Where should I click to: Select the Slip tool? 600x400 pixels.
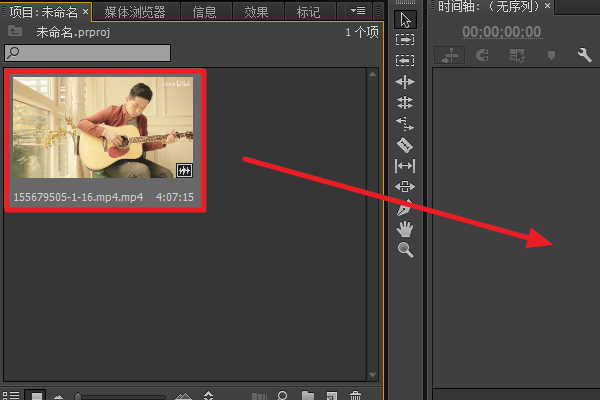405,166
